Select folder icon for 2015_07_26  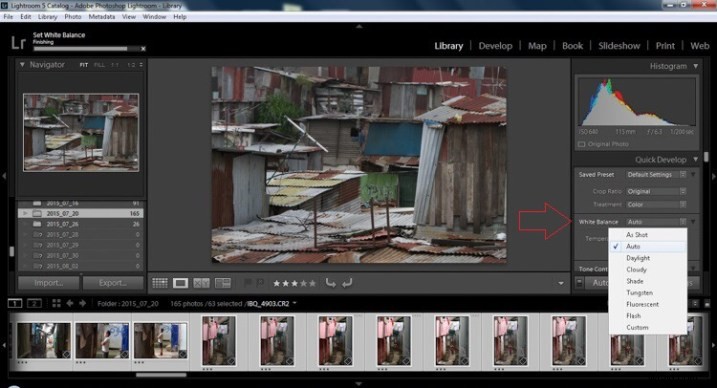click(37, 224)
